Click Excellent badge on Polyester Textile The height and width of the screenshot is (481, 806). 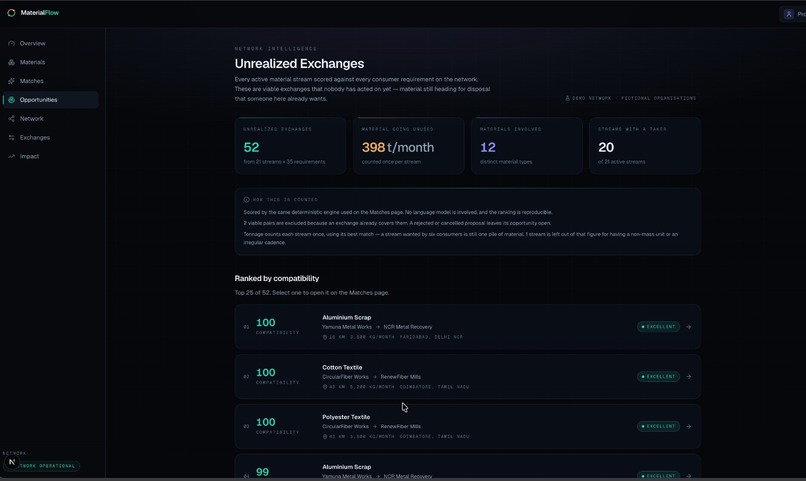click(658, 427)
